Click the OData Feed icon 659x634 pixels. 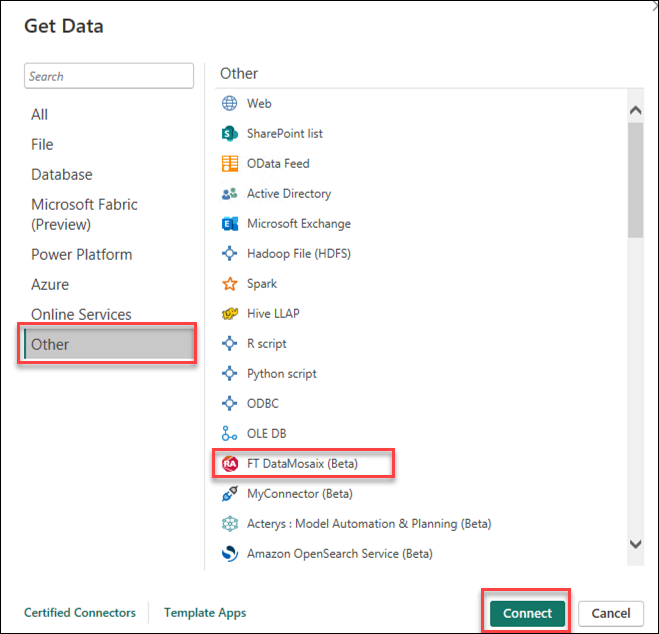pos(229,164)
